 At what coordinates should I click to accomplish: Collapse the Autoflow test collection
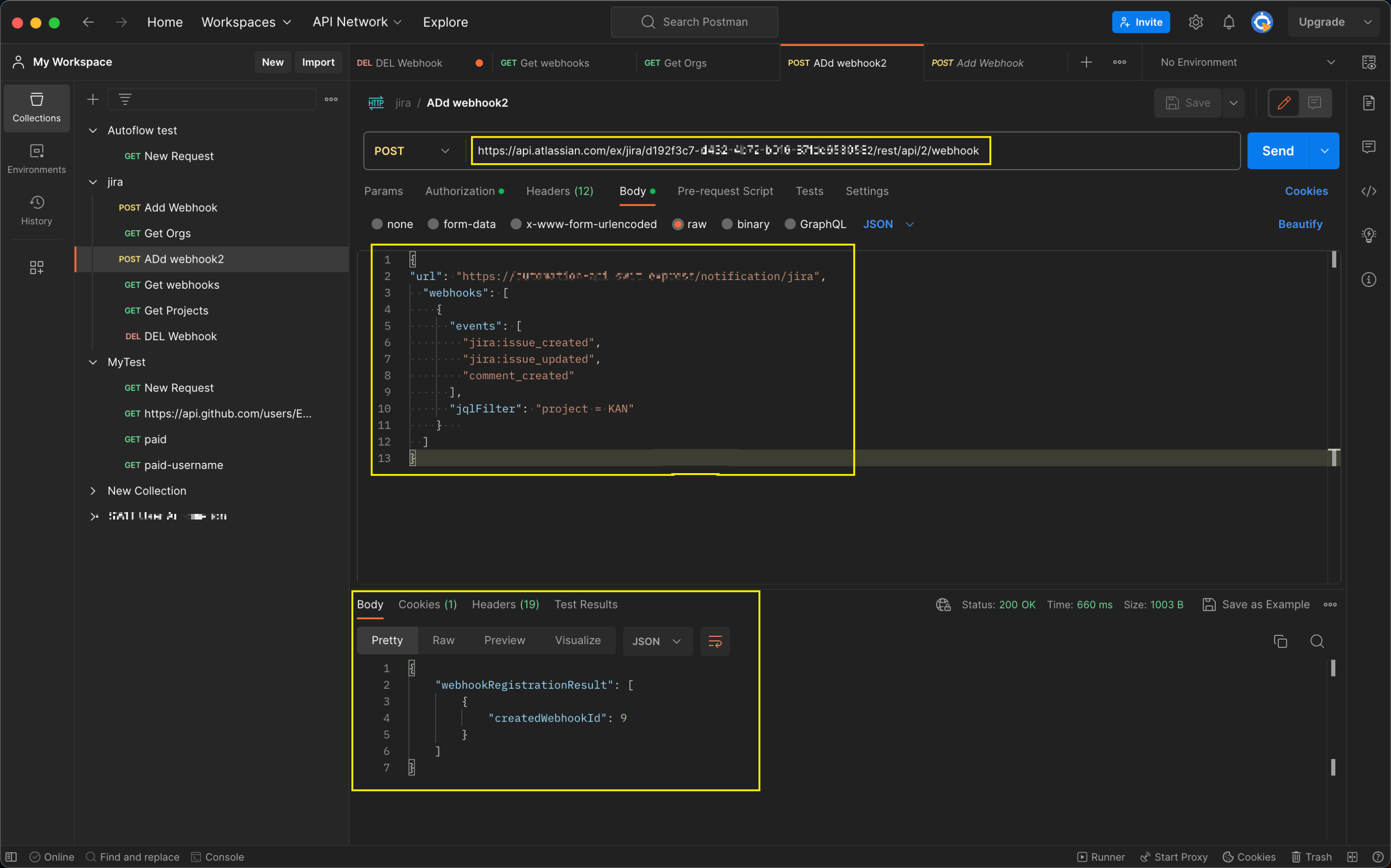point(93,131)
